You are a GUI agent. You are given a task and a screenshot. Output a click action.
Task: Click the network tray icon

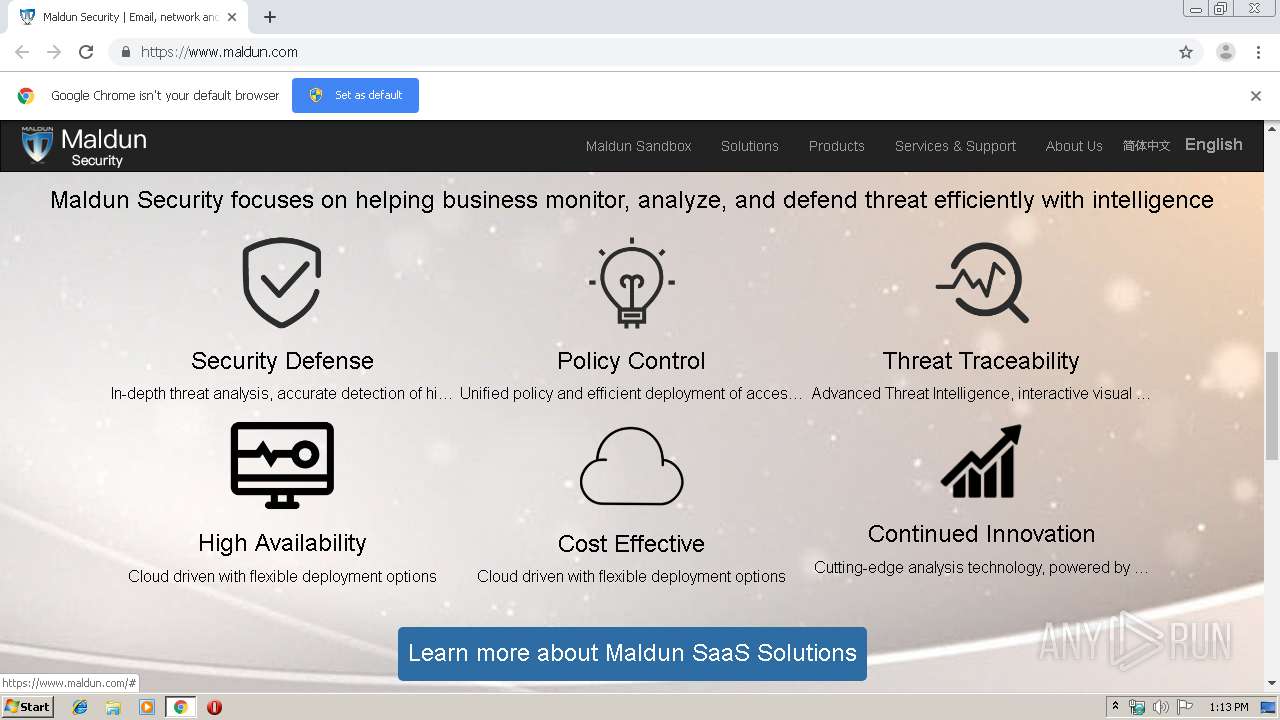click(1137, 707)
